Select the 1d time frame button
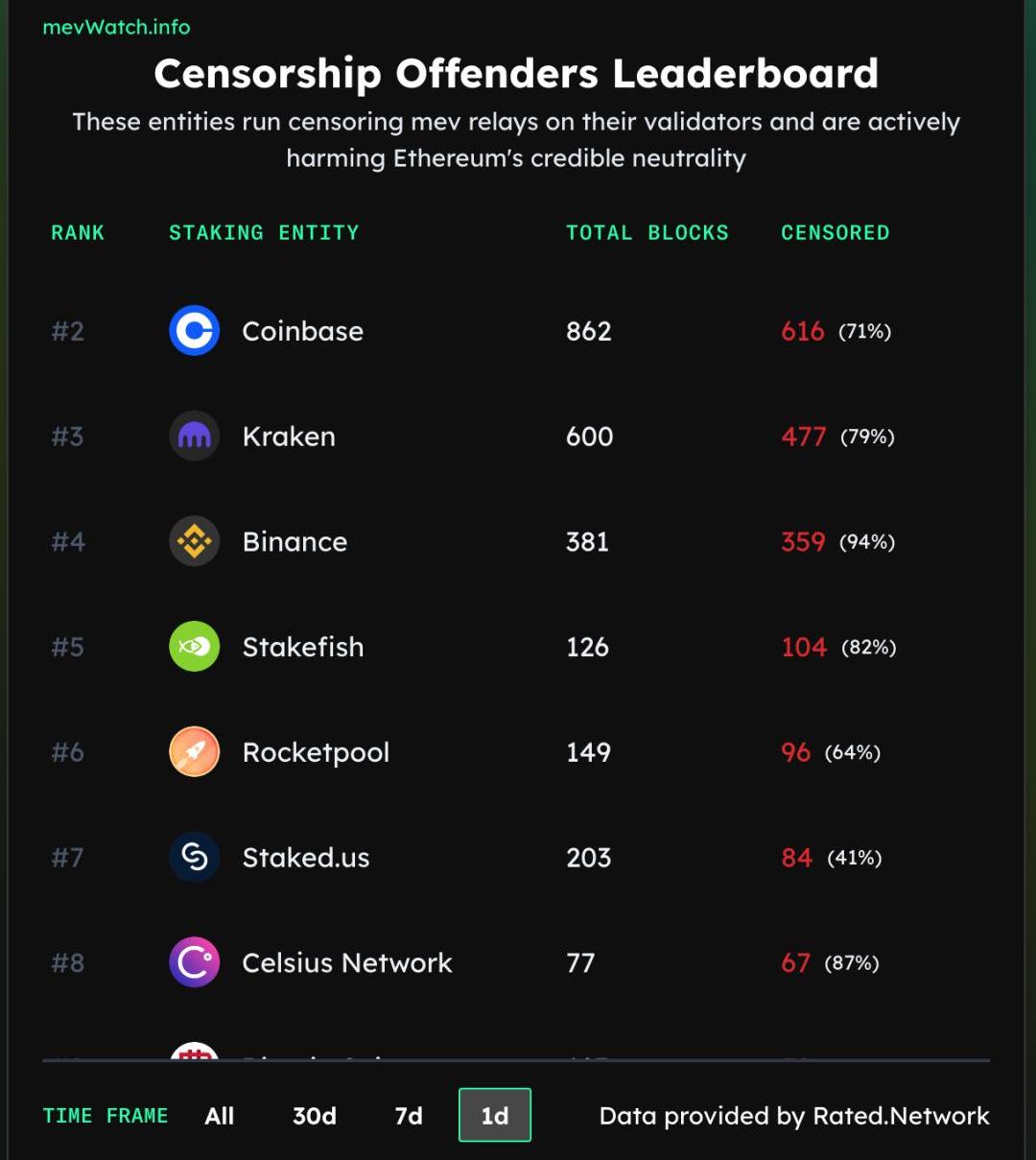Screen dimensions: 1036x1160 coord(495,1115)
